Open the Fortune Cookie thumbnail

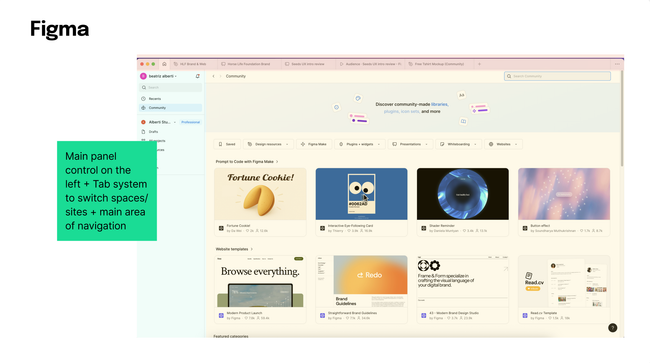point(260,194)
